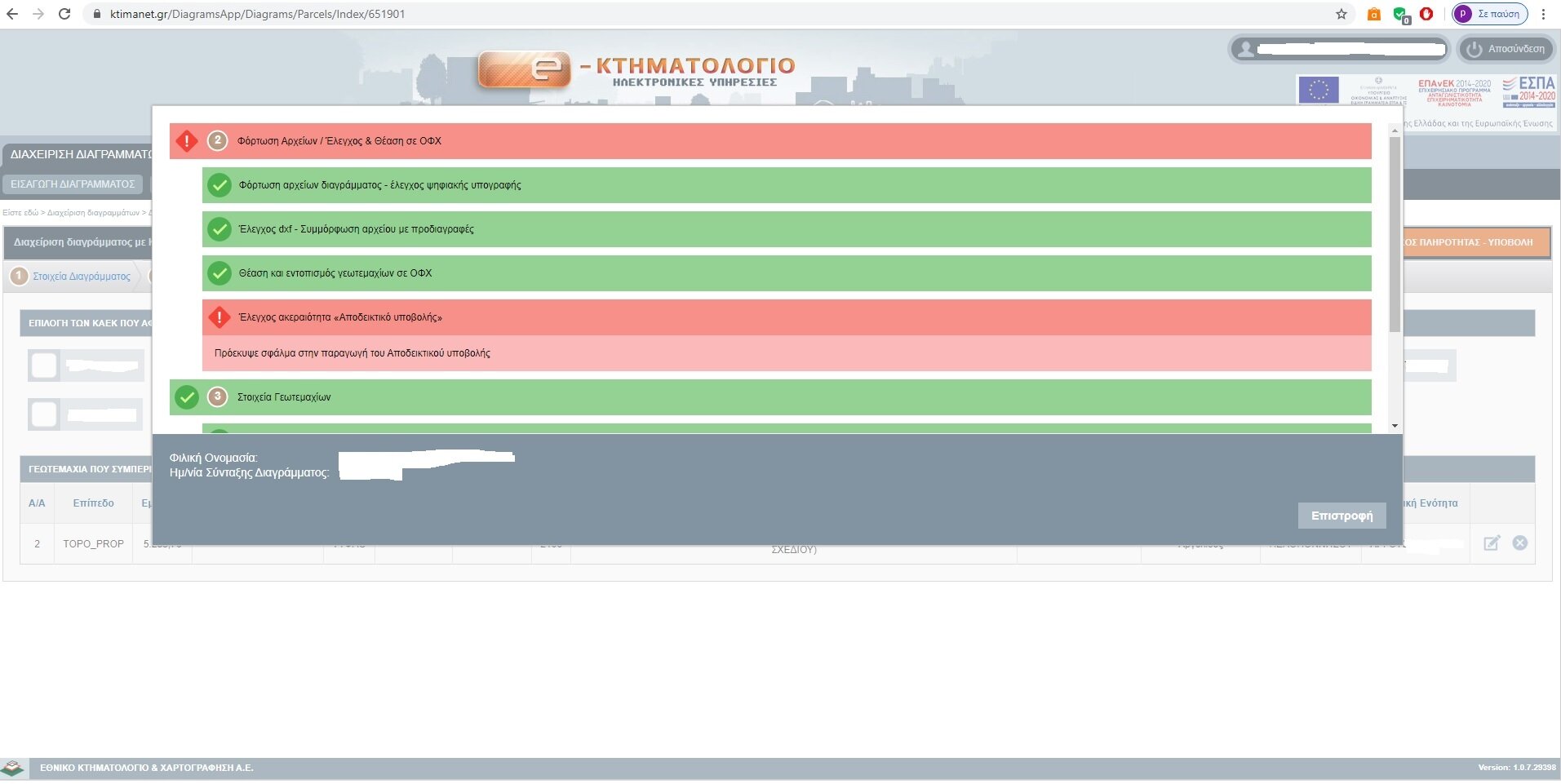Click the dialog scrollbar up arrow
Image resolution: width=1561 pixels, height=784 pixels.
pos(1395,131)
